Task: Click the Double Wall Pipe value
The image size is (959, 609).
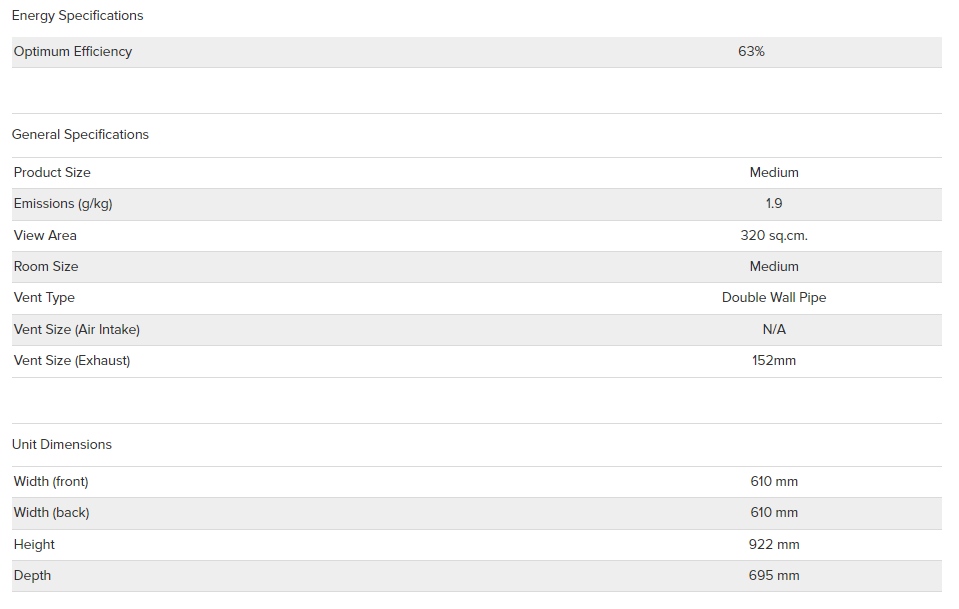Action: click(x=774, y=298)
